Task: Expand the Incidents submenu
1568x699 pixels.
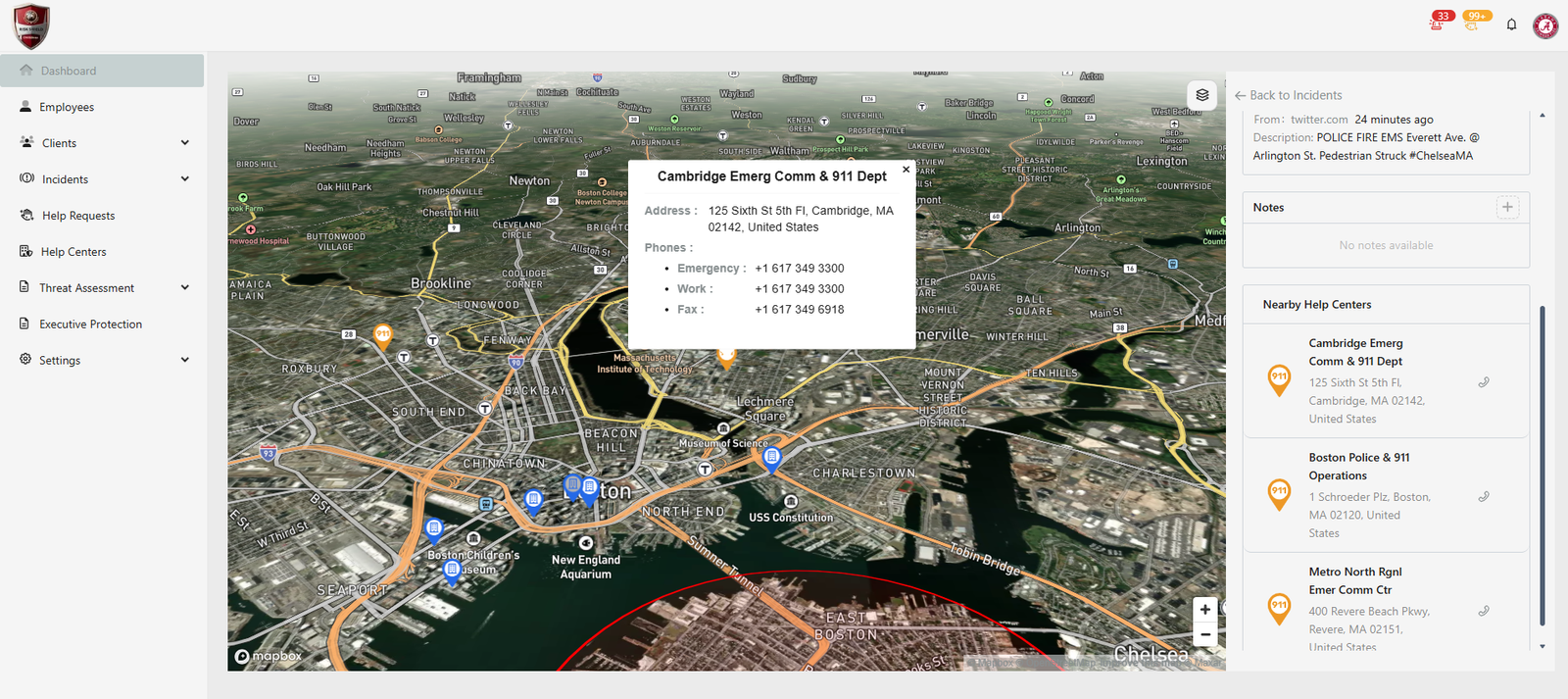Action: click(x=185, y=179)
